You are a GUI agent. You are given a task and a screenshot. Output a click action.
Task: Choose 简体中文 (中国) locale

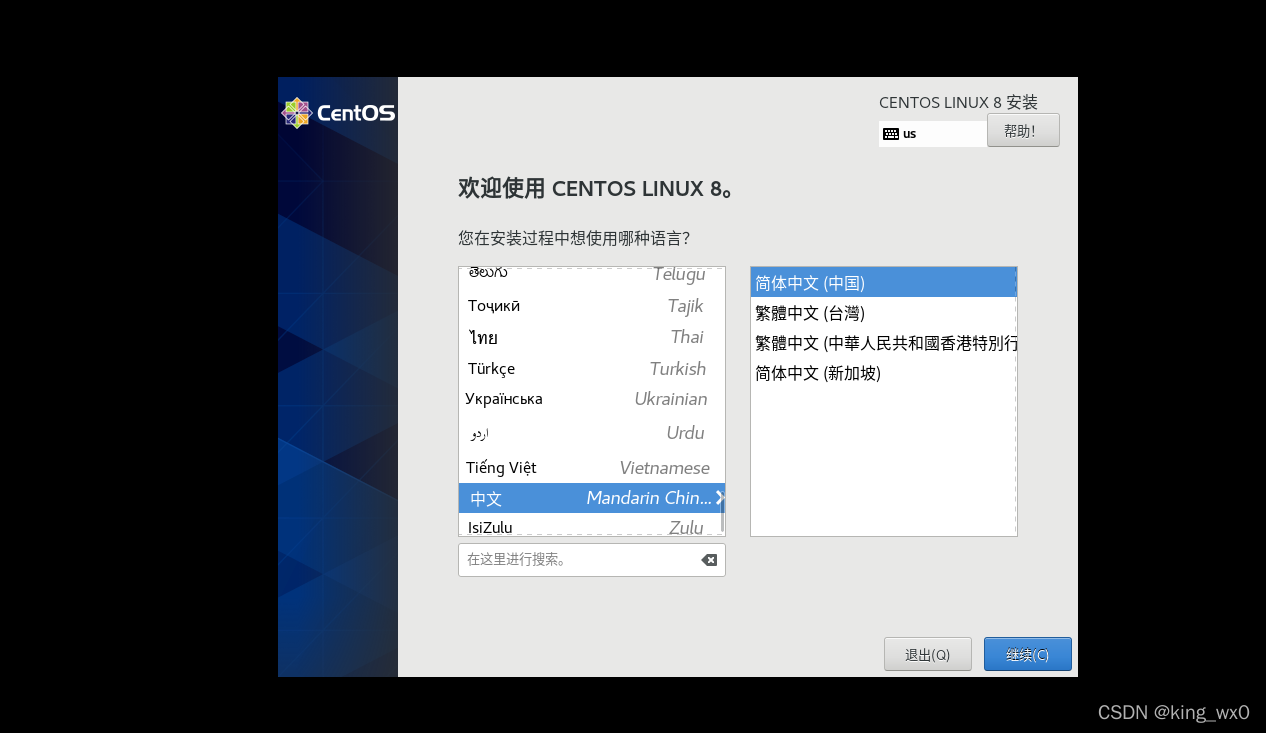tap(883, 283)
